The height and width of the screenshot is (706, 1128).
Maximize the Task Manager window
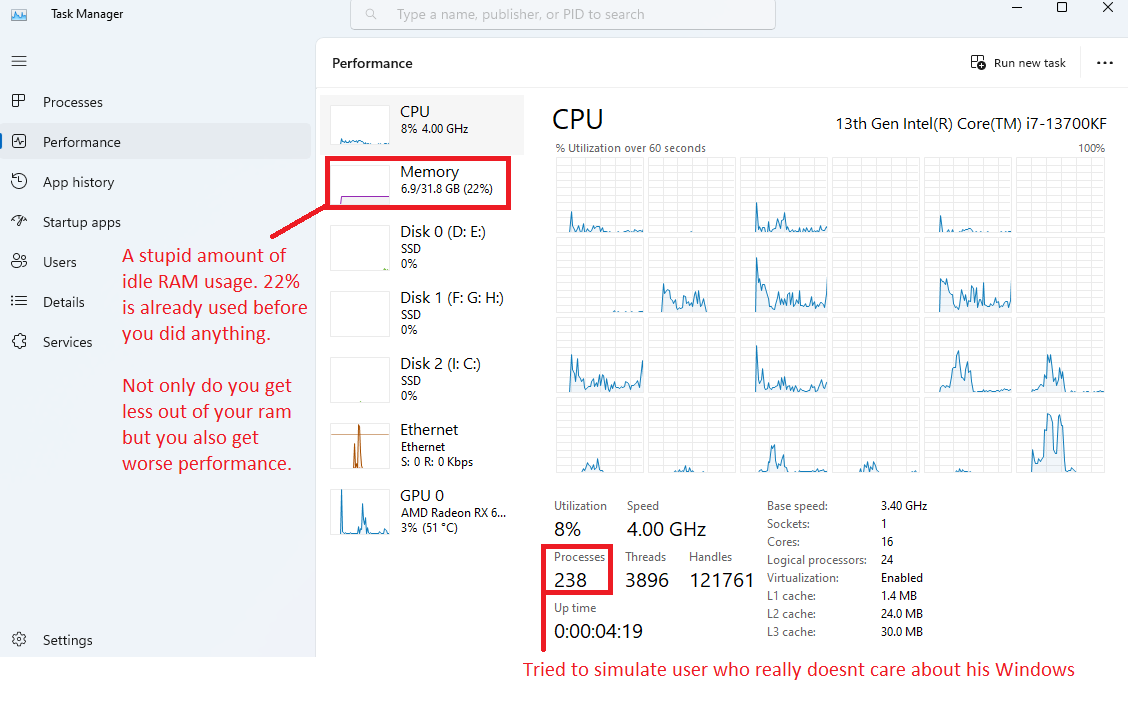(x=1062, y=8)
